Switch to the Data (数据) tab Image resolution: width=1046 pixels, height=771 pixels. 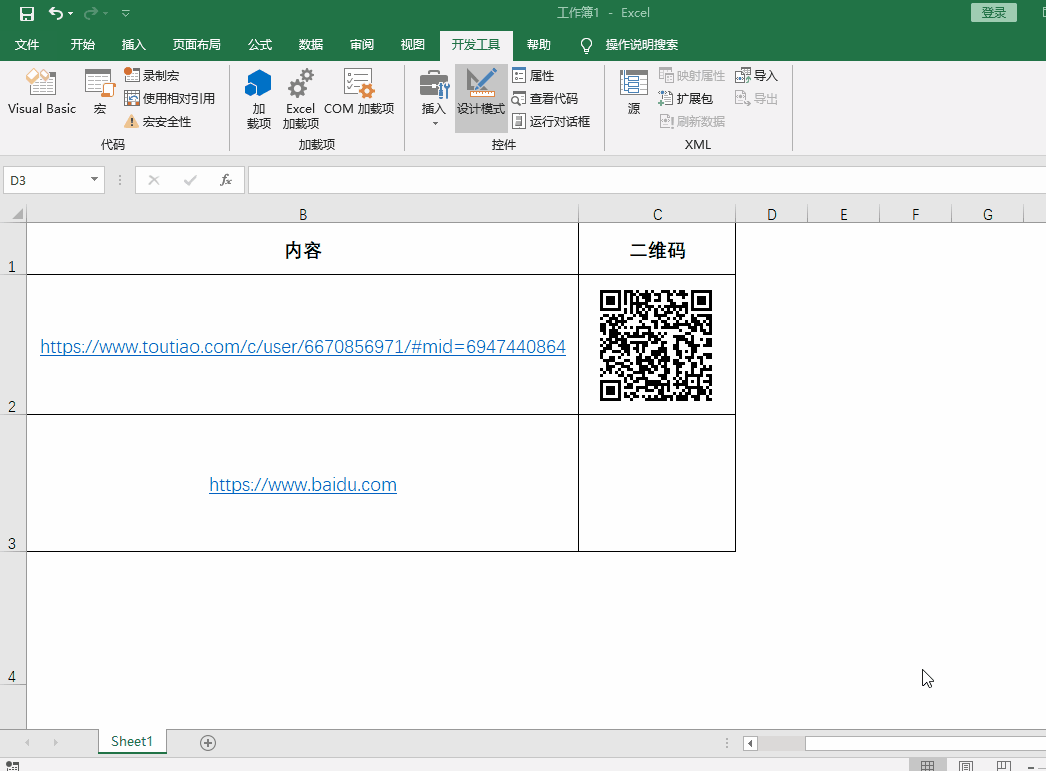coord(311,45)
